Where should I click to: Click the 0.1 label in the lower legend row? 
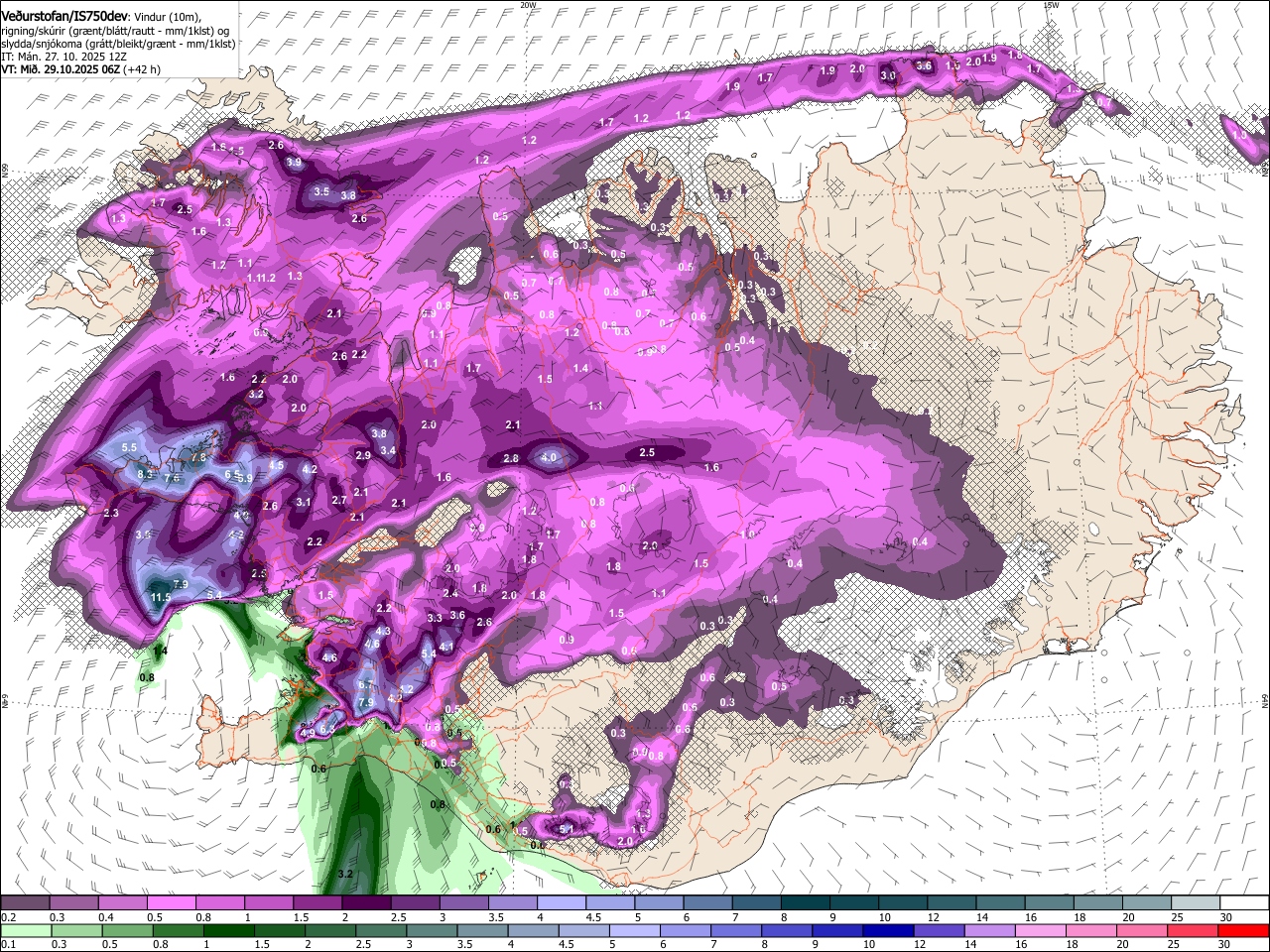[9, 945]
